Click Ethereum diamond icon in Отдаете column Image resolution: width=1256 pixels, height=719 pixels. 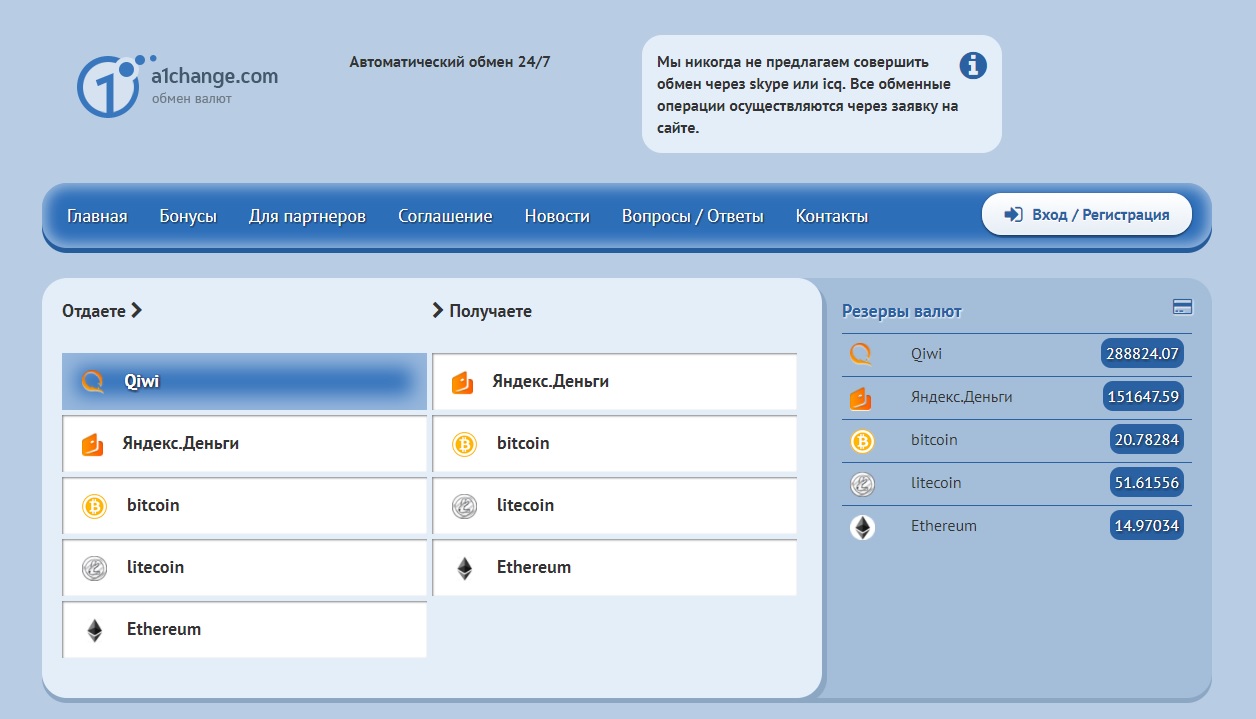point(94,630)
